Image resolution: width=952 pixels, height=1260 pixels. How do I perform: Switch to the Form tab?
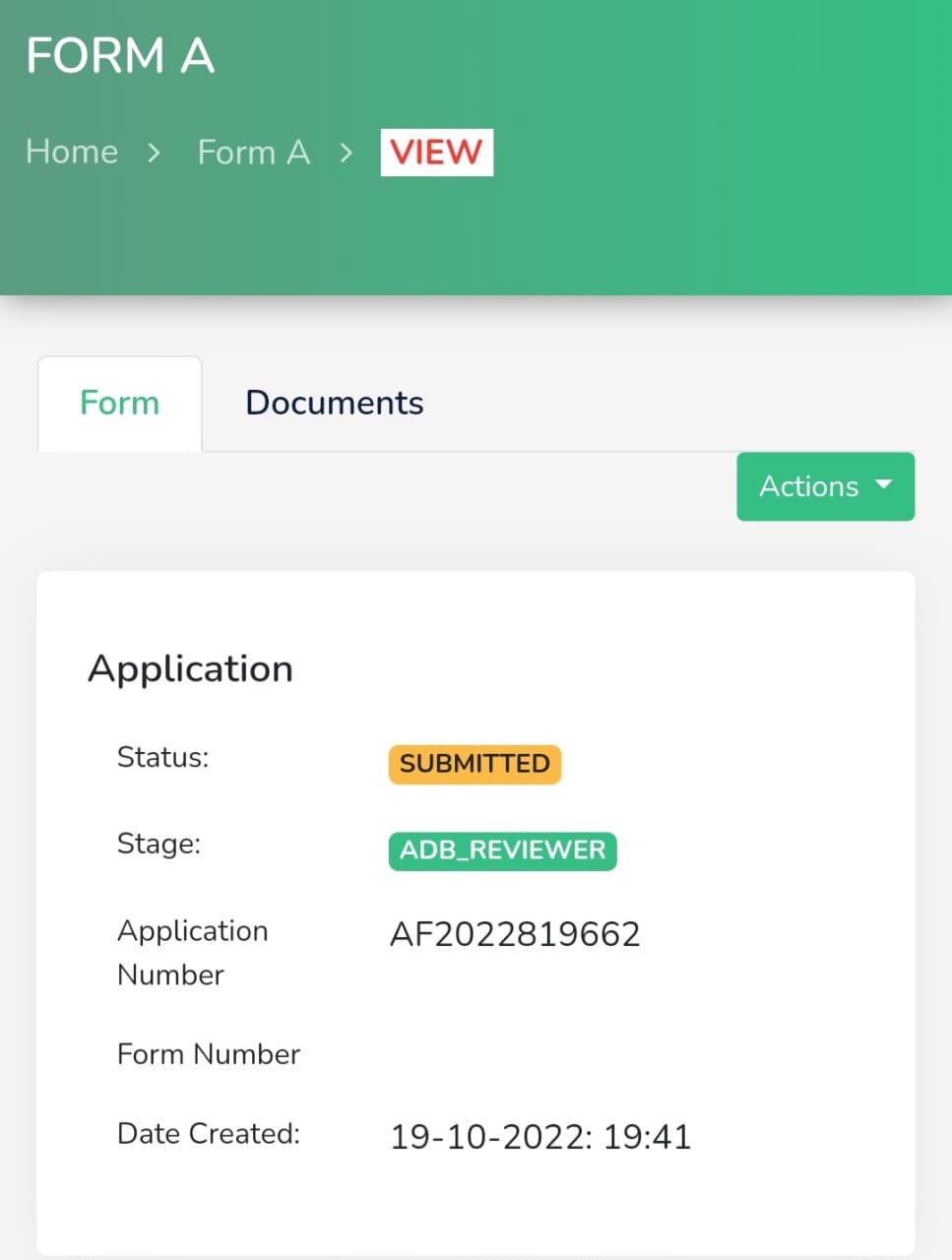point(119,404)
